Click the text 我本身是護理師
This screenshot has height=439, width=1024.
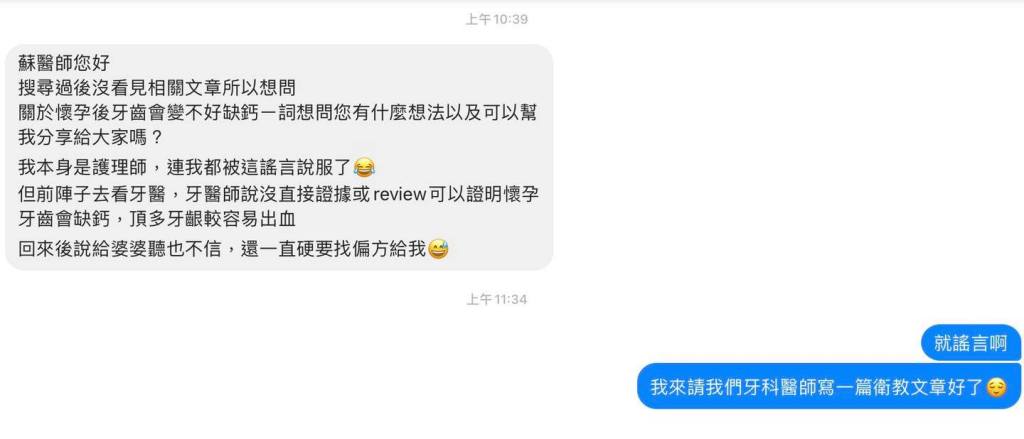(x=73, y=168)
